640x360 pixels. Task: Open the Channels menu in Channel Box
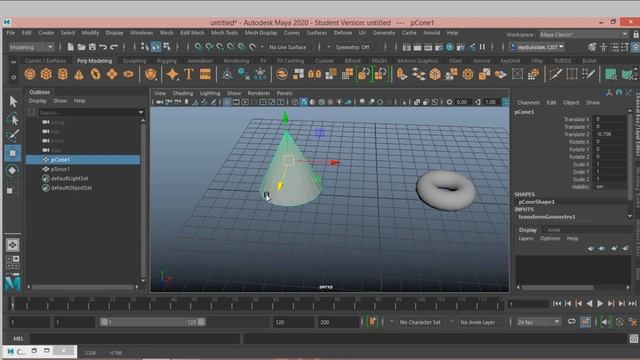528,102
